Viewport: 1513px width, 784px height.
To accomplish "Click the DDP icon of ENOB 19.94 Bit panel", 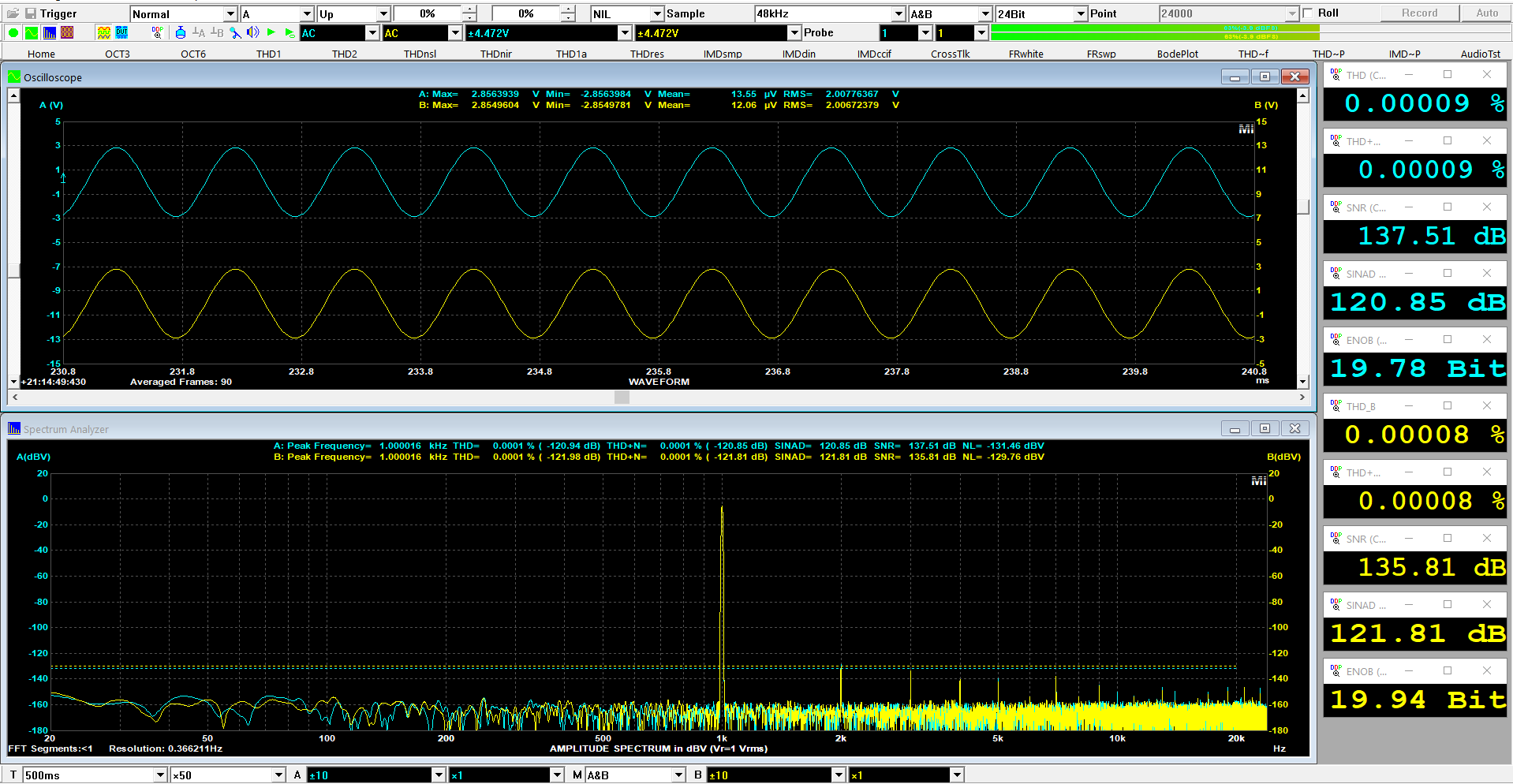I will click(1336, 670).
